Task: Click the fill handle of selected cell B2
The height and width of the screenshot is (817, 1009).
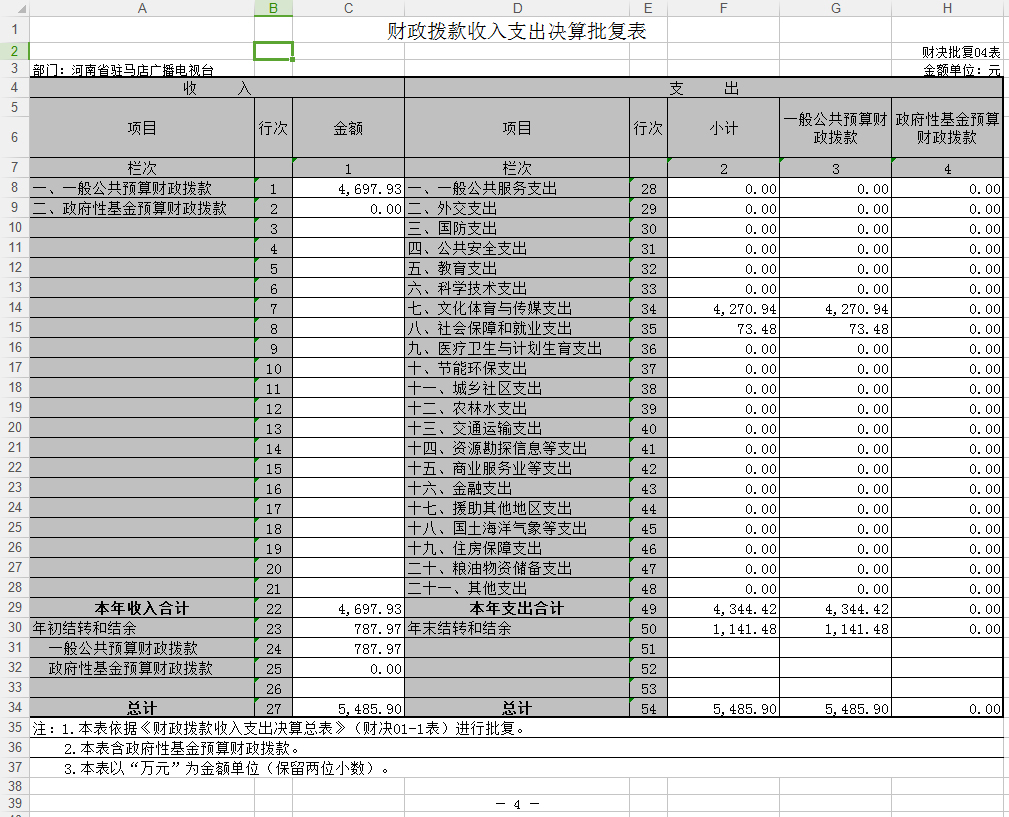Action: (x=293, y=60)
